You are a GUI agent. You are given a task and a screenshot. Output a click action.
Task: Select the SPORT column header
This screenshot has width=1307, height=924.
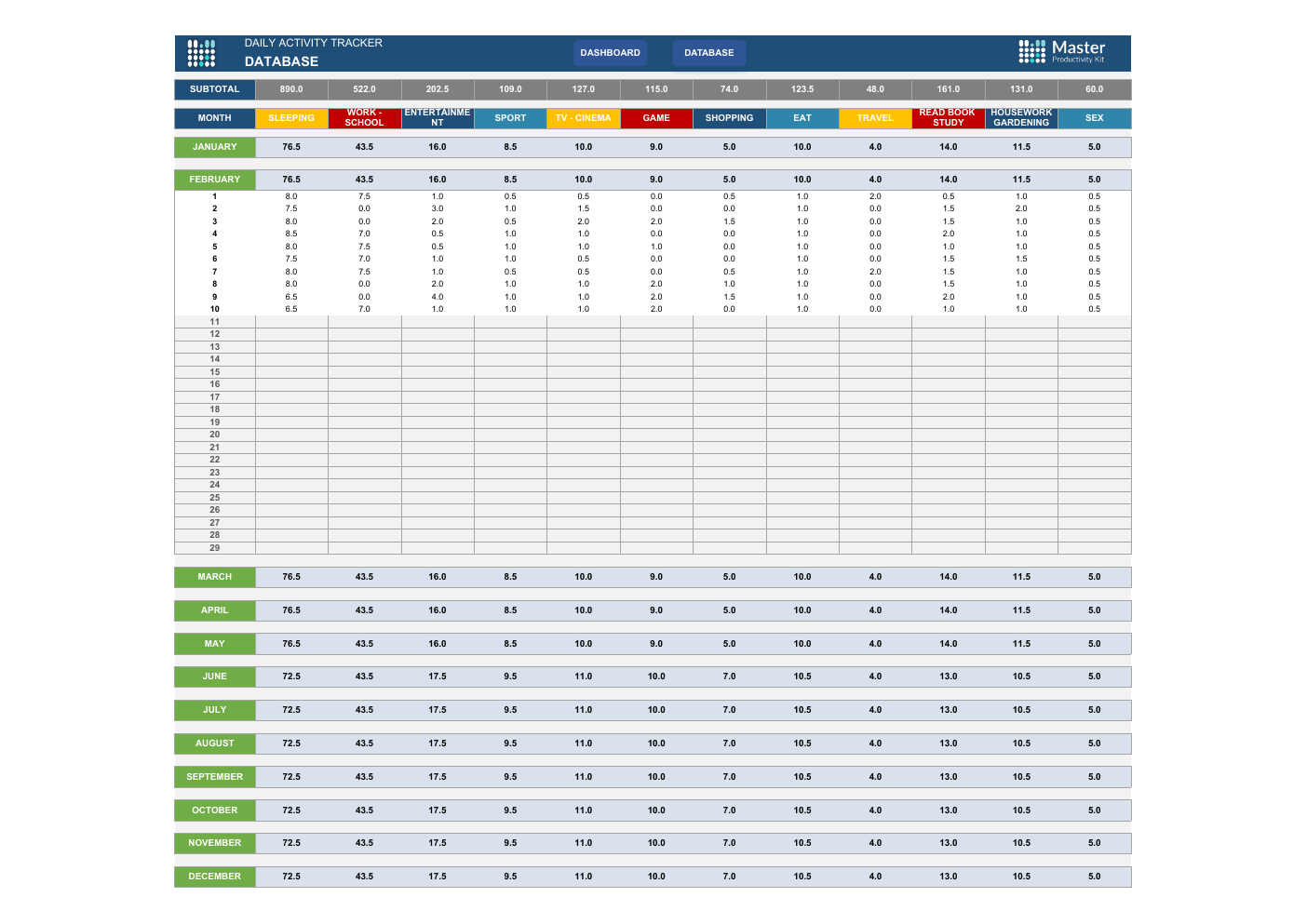pyautogui.click(x=510, y=118)
